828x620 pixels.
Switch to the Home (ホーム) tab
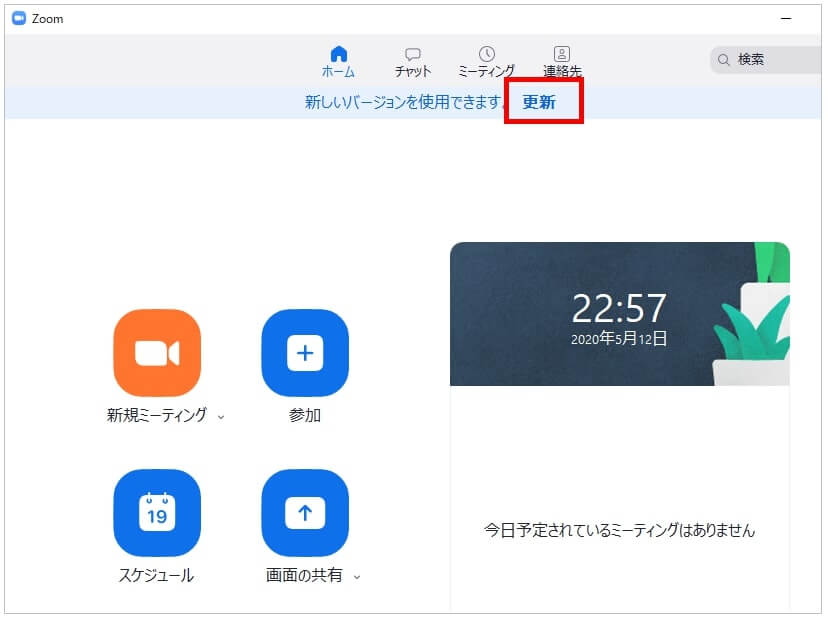click(338, 62)
